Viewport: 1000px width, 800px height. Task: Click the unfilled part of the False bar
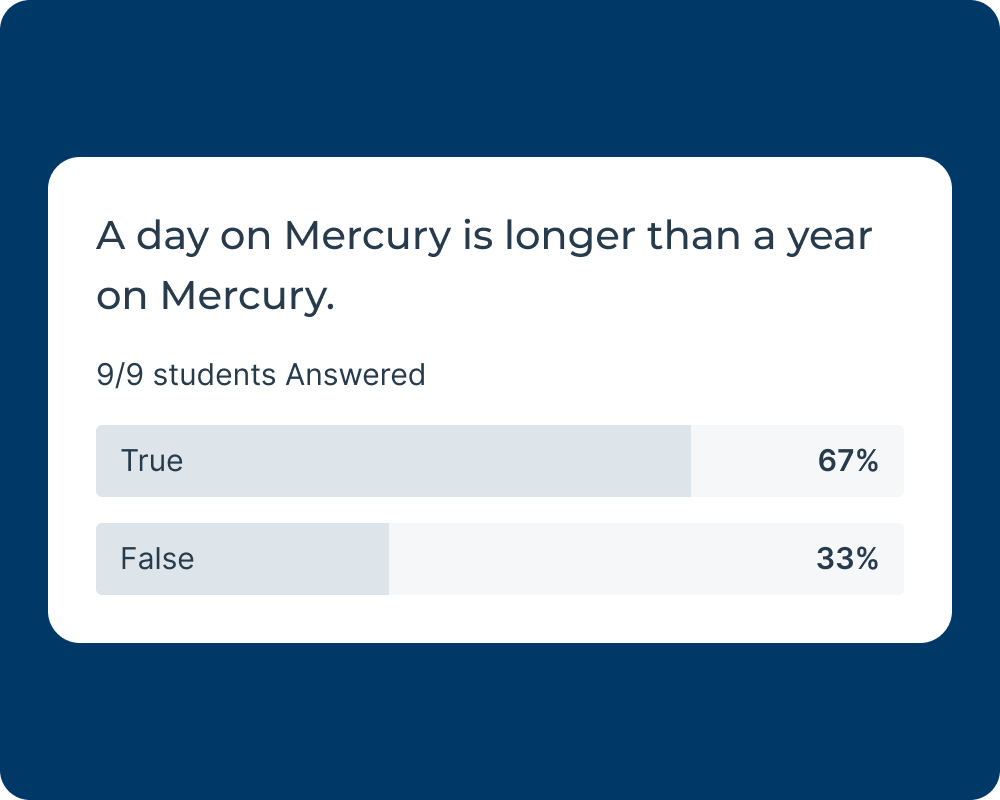[x=600, y=559]
